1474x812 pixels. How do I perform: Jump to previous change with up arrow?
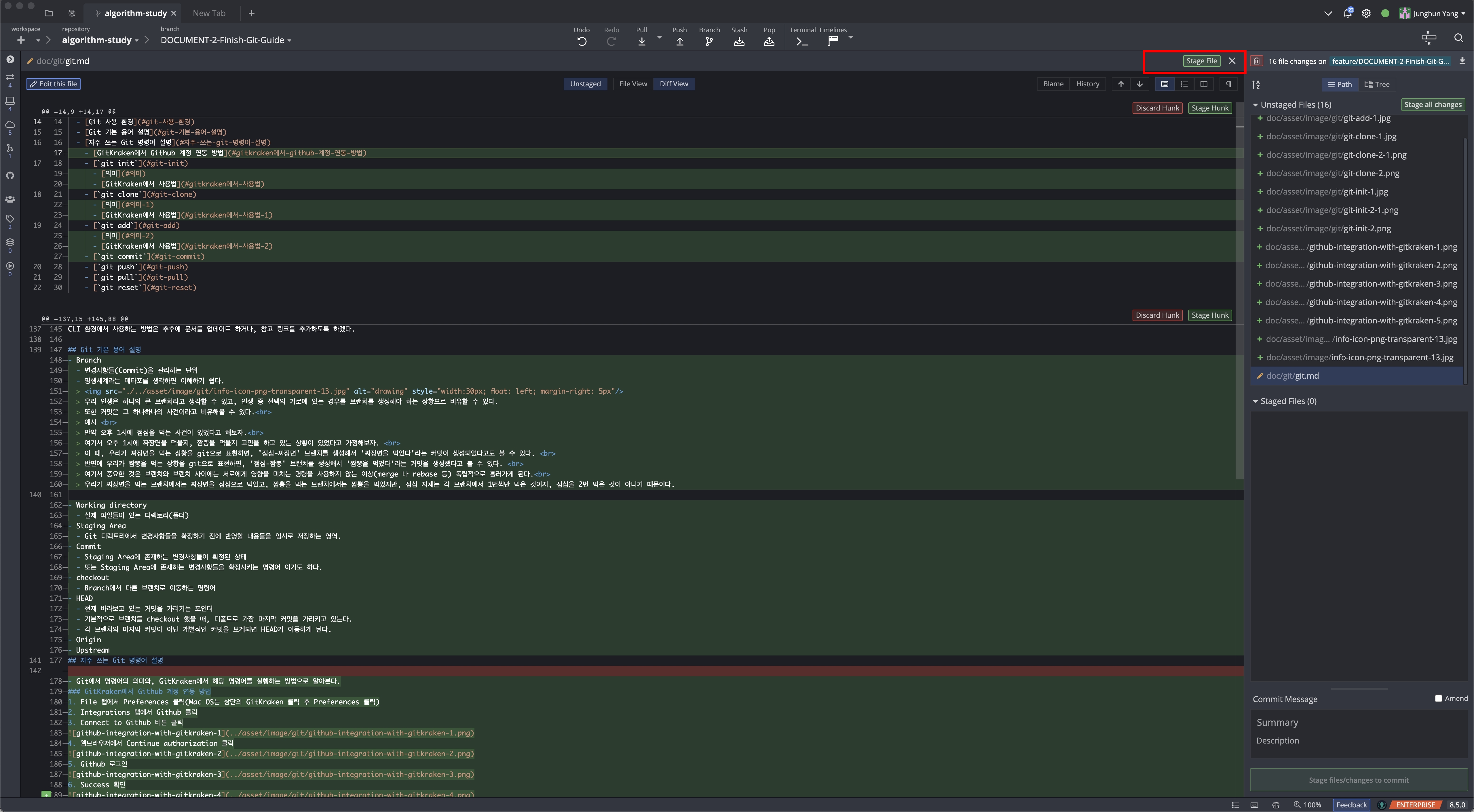pos(1120,84)
